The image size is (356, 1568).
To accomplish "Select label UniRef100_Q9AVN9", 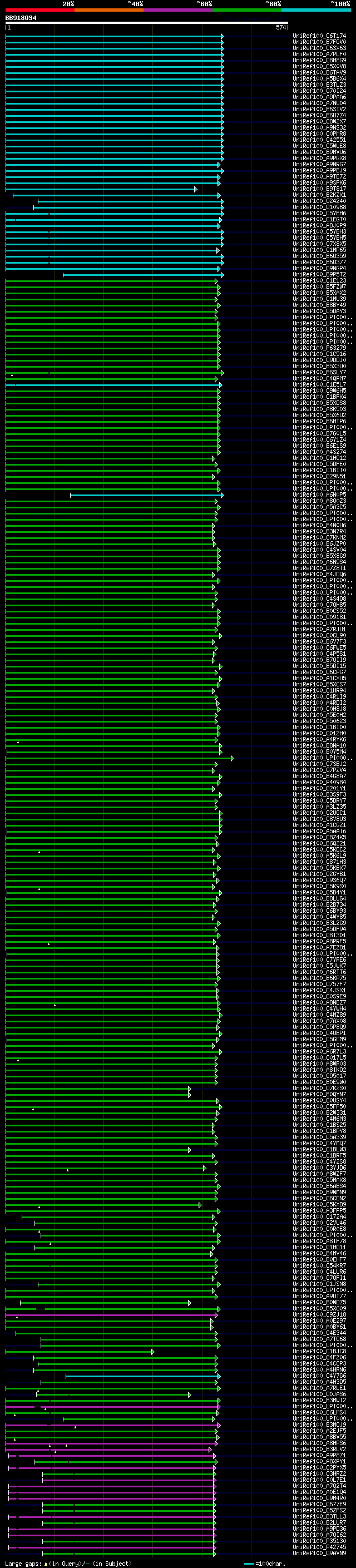I will tap(319, 1553).
